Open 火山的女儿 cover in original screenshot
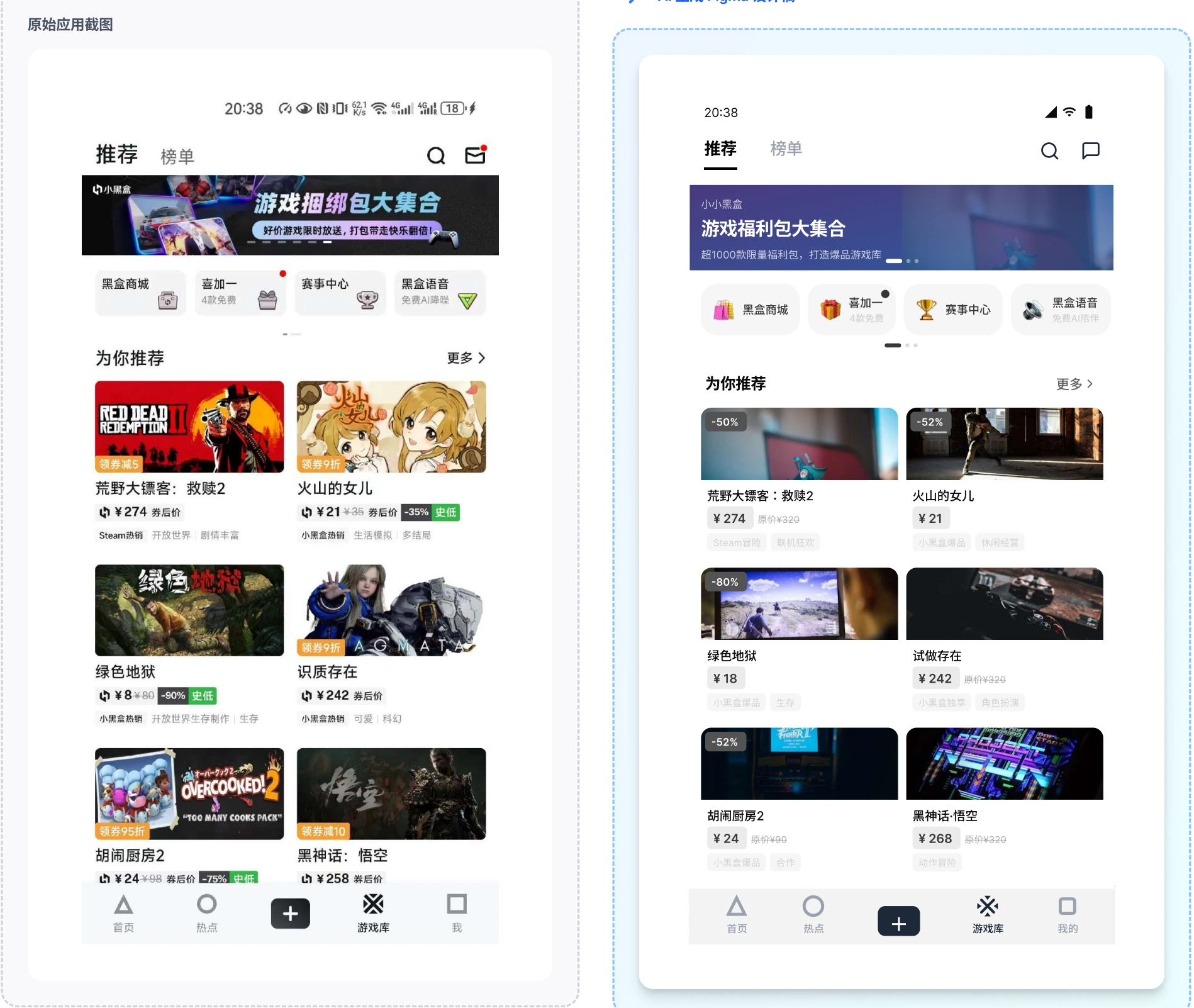Screen dimensions: 1194x1008 click(391, 427)
